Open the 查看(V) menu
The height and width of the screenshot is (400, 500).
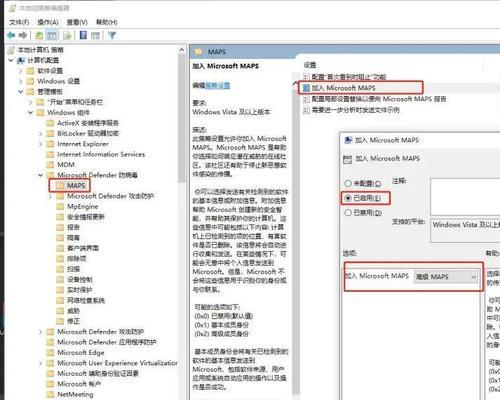[x=77, y=22]
